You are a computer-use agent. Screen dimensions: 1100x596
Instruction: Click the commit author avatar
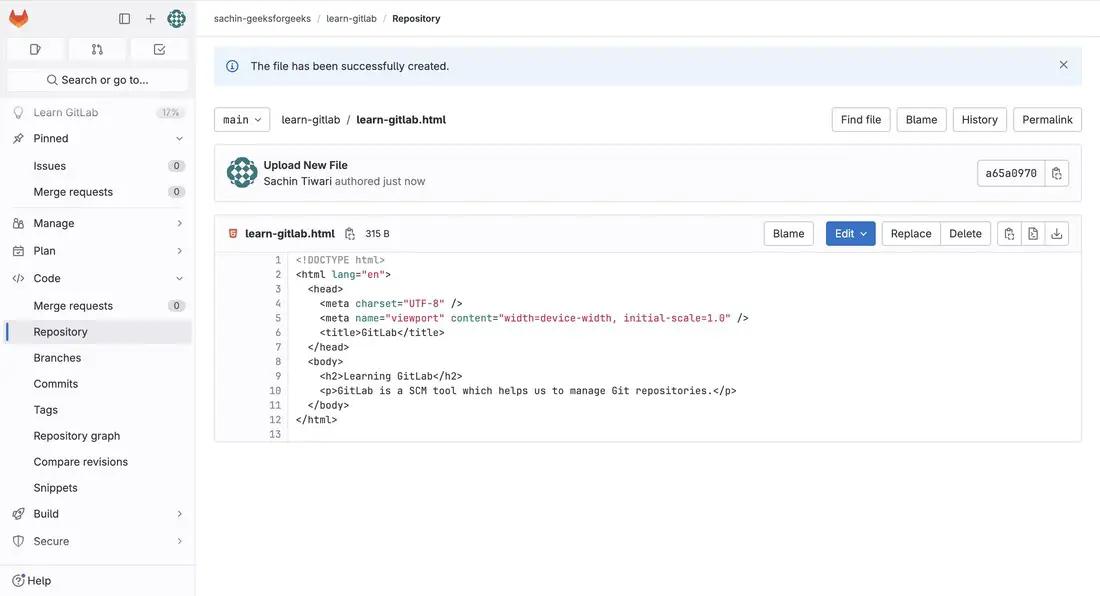(242, 172)
